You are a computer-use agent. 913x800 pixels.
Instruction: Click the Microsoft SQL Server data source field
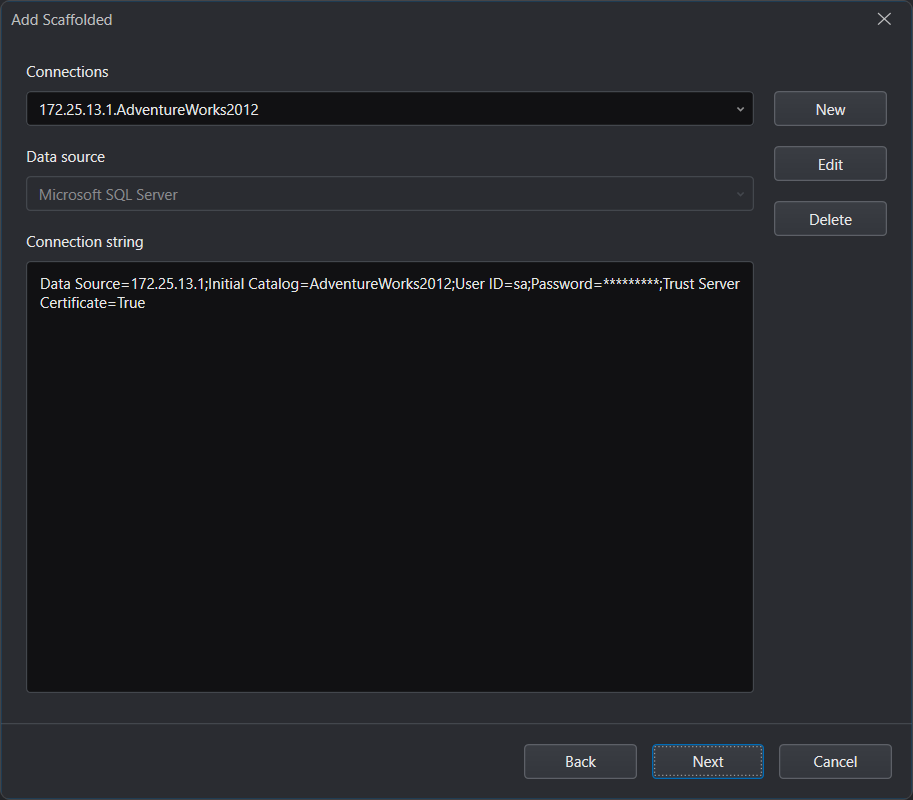[108, 195]
